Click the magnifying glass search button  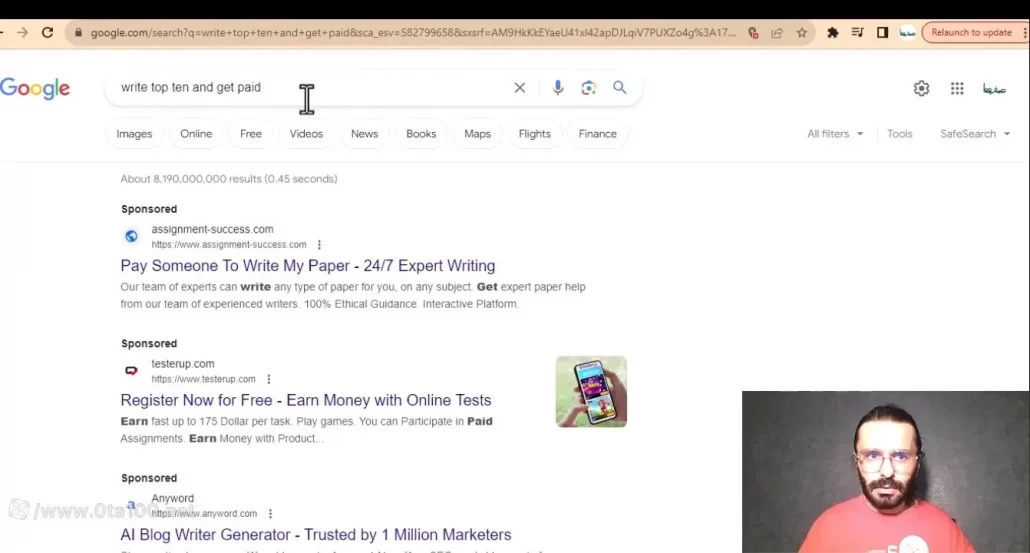[620, 88]
